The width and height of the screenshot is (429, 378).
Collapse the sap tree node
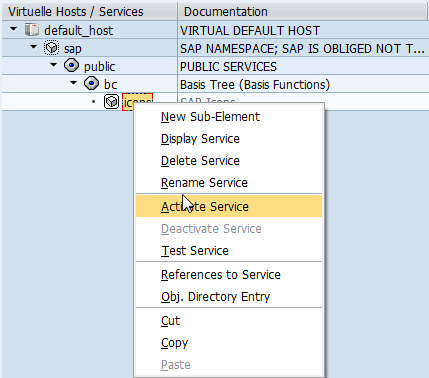pyautogui.click(x=34, y=47)
